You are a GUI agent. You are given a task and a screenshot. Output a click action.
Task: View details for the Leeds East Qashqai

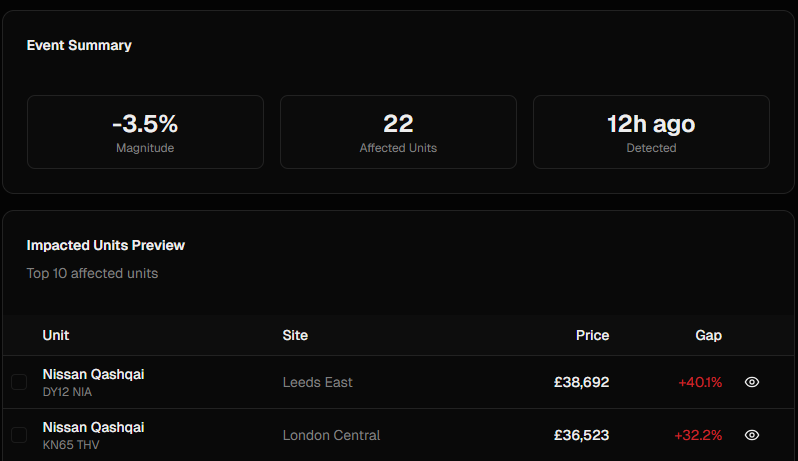coord(752,382)
